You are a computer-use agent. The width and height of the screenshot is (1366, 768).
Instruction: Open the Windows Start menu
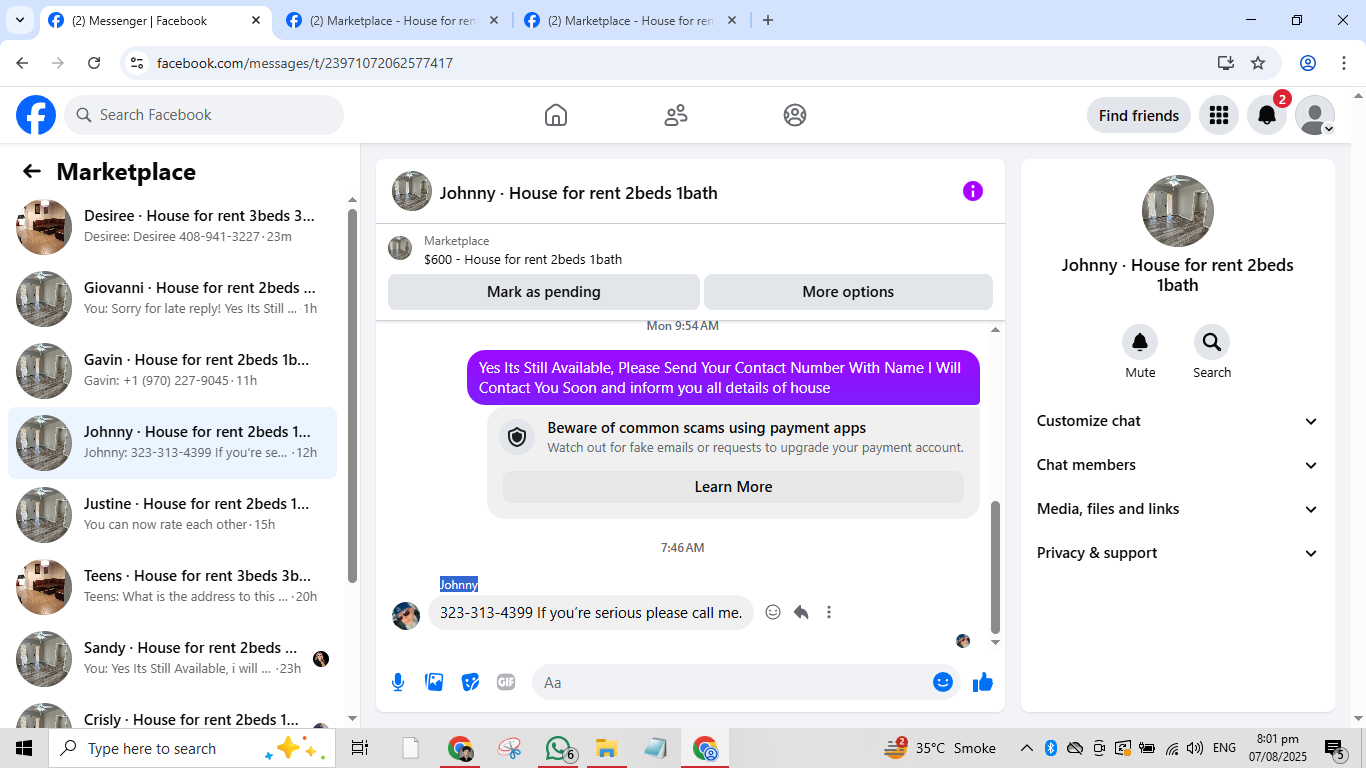coord(24,748)
